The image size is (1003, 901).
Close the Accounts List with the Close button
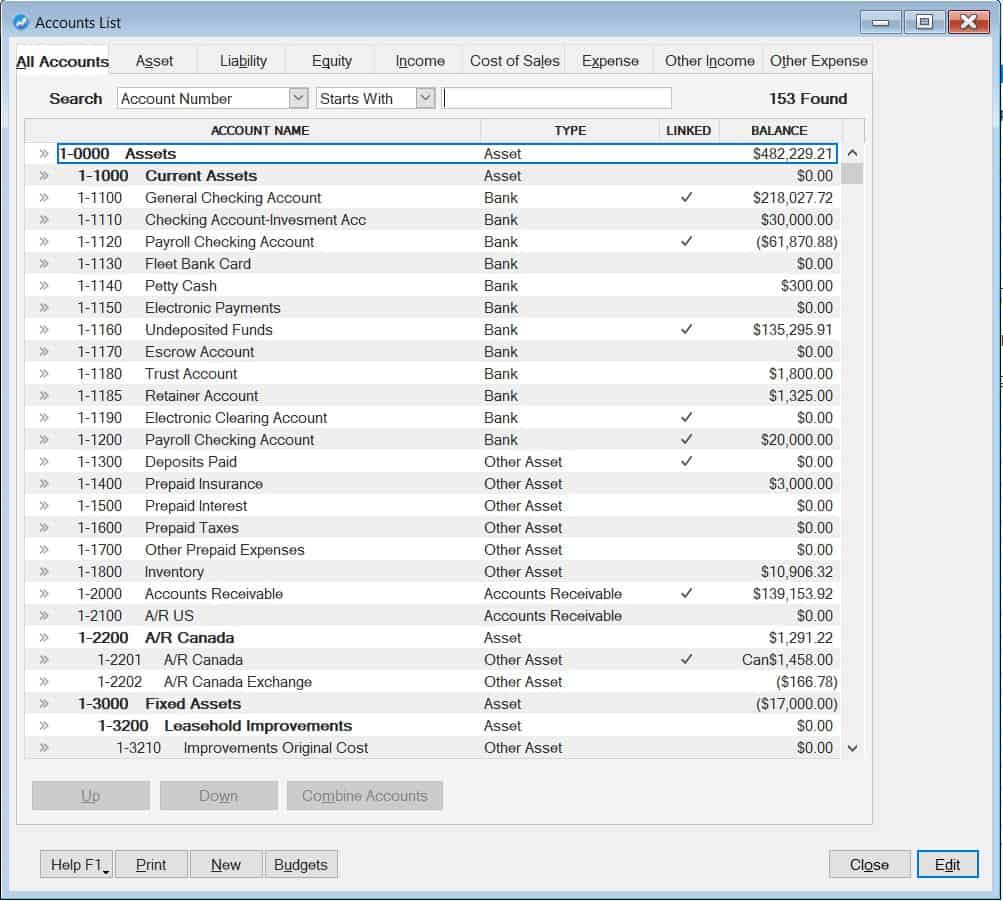coord(869,865)
